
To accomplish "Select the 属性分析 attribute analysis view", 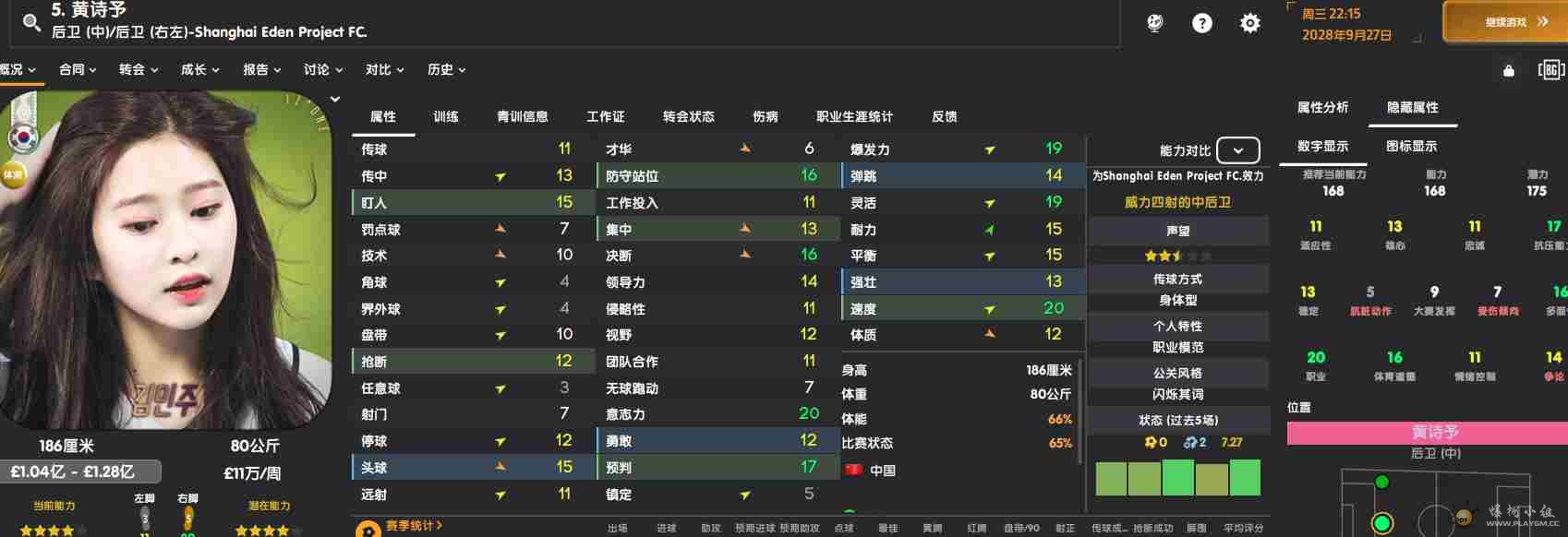I will (1322, 107).
